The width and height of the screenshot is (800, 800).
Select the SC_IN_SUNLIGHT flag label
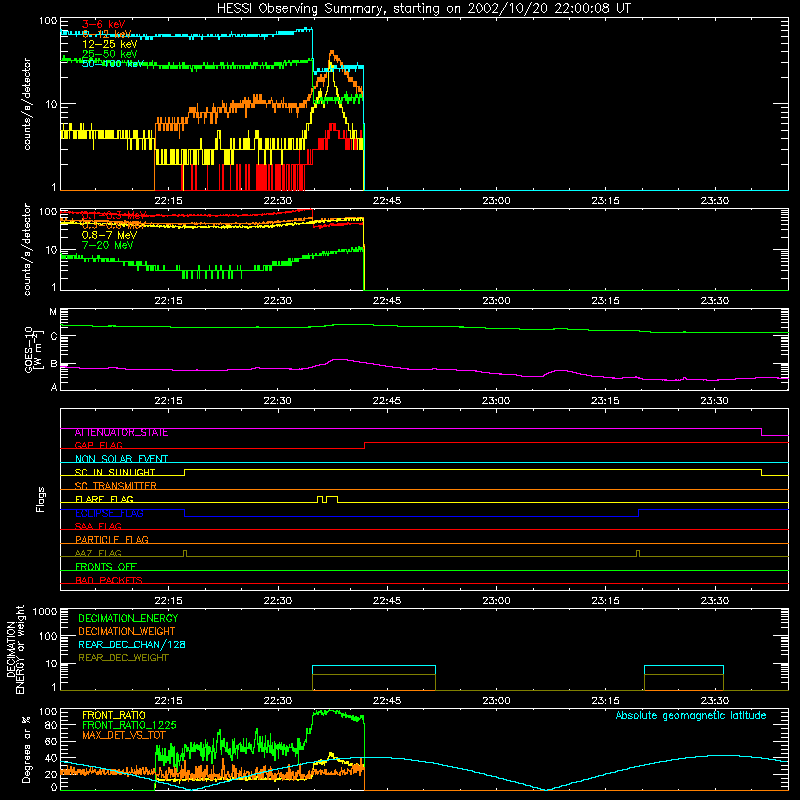[115, 472]
